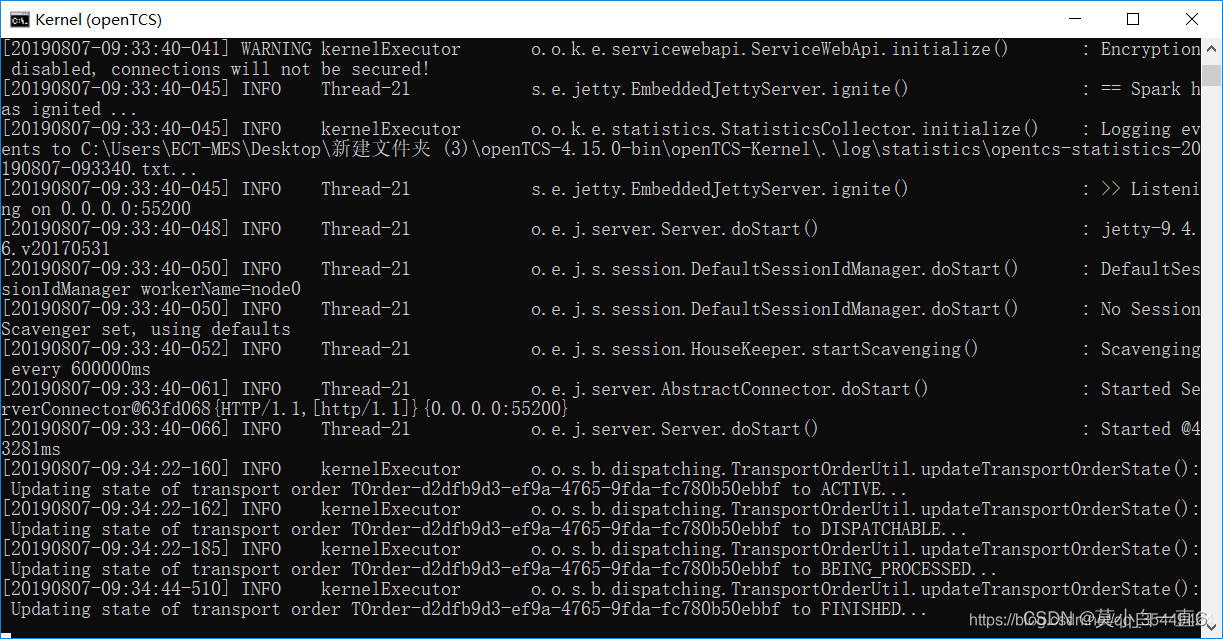This screenshot has height=639, width=1223.
Task: Minimize the Kernel (openTCS) window
Action: click(x=1075, y=19)
